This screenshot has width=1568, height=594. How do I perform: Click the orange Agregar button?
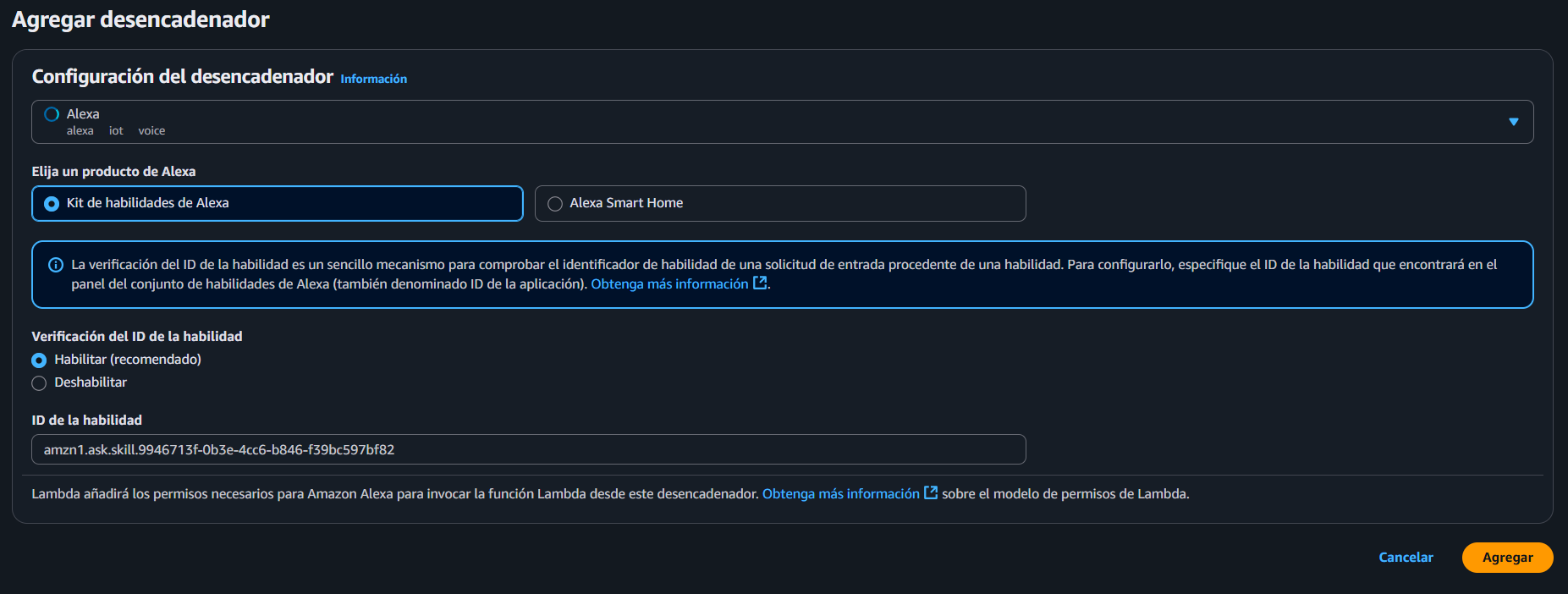(1506, 558)
